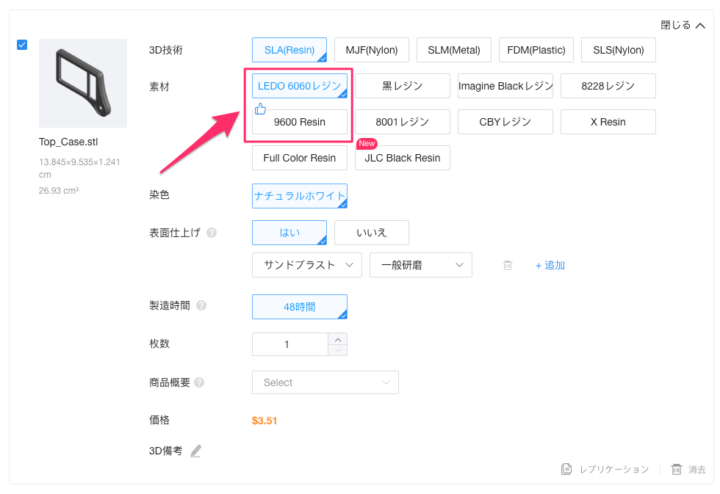Click the help icon beside 製造時間
Screen dimensions: 720x494
click(202, 306)
